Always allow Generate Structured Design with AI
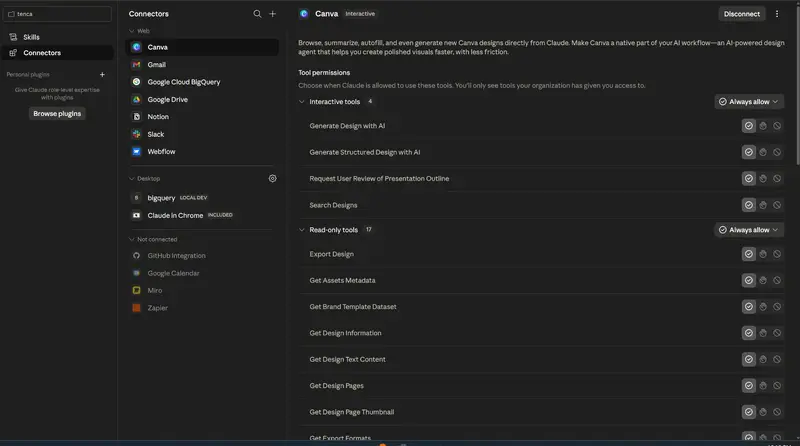The image size is (800, 446). [748, 152]
